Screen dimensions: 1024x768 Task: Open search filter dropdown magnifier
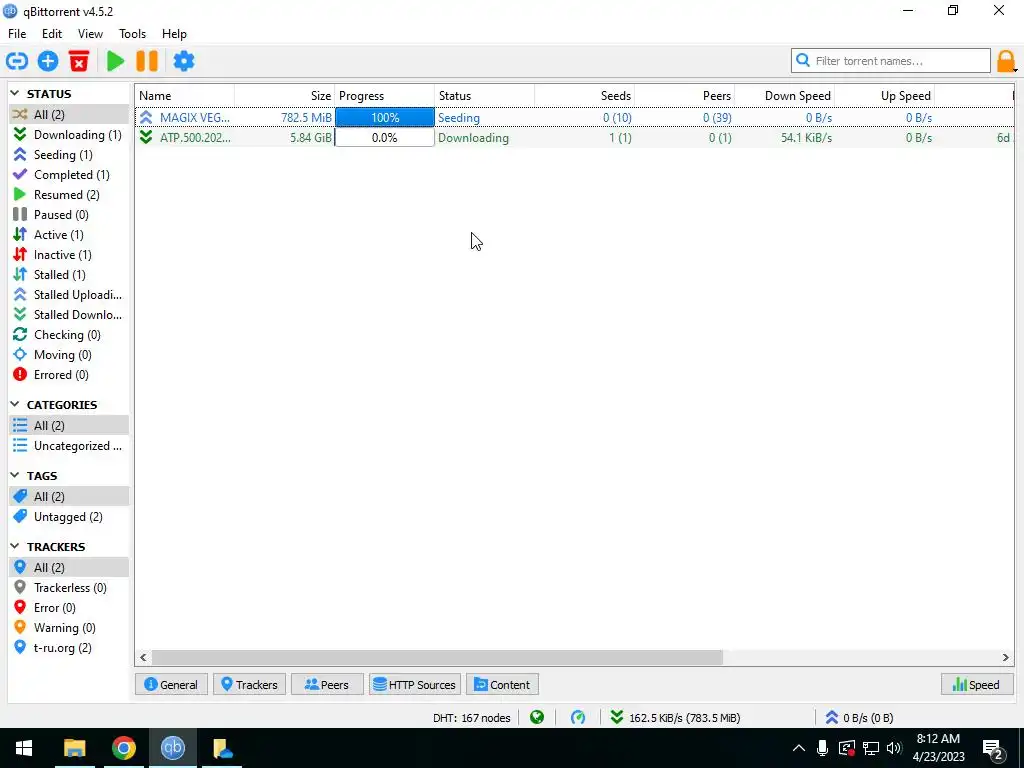[803, 61]
